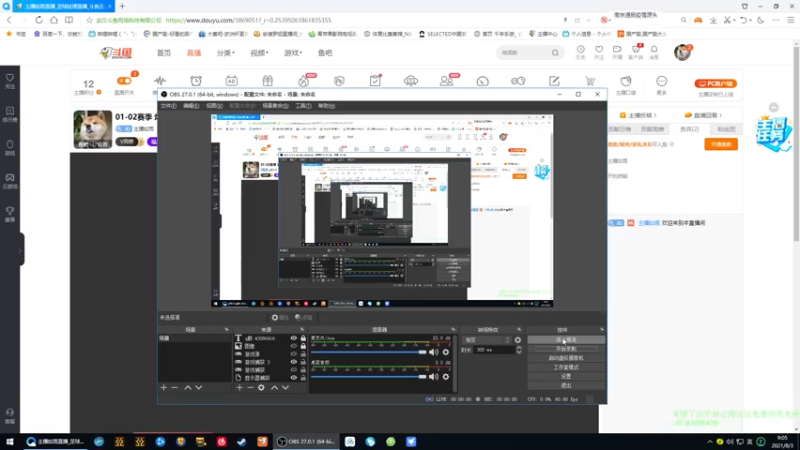Add a new source with the plus icon
The height and width of the screenshot is (450, 800).
coord(239,388)
